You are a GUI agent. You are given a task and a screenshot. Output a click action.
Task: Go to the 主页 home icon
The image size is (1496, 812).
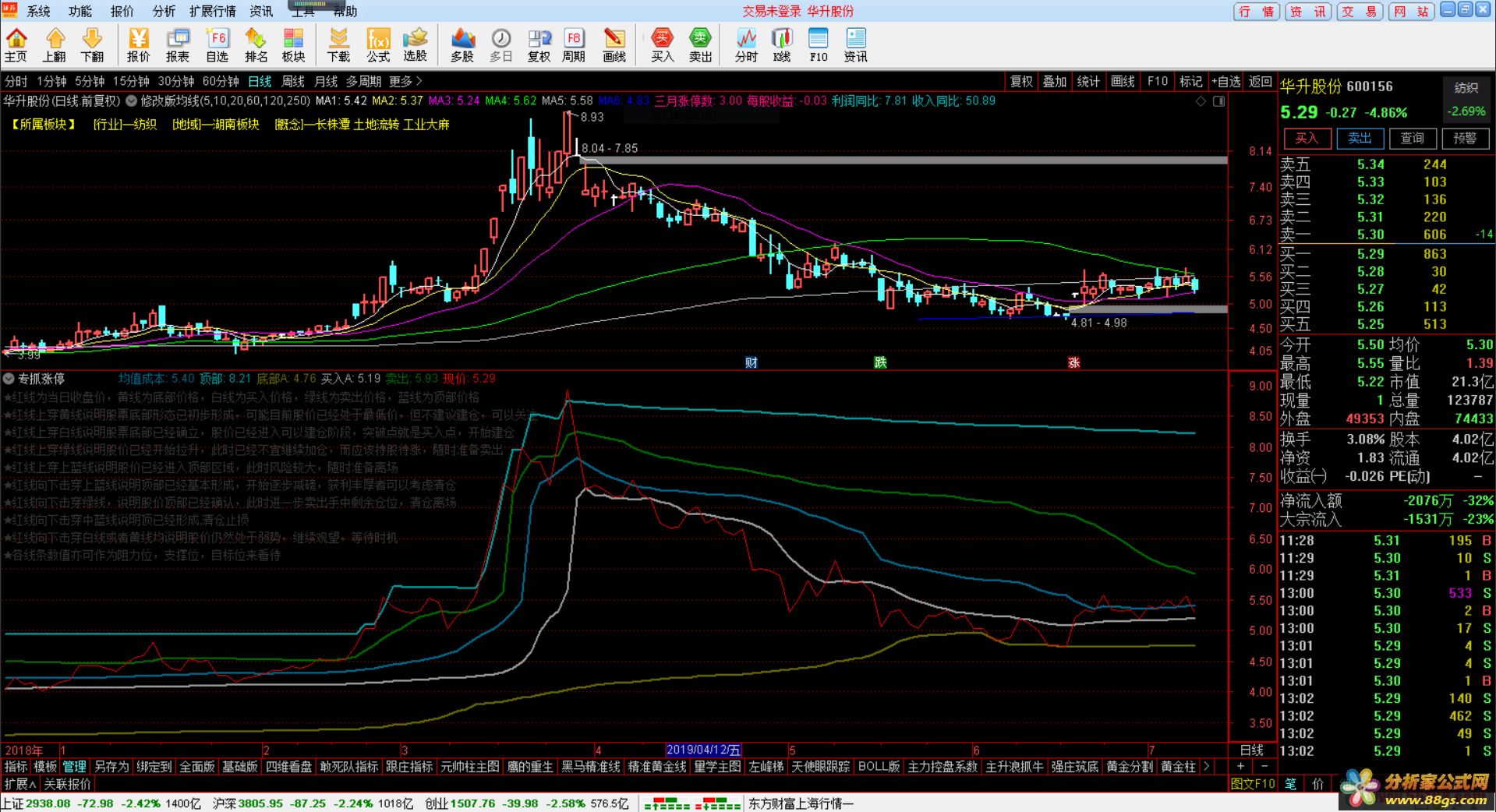[16, 45]
